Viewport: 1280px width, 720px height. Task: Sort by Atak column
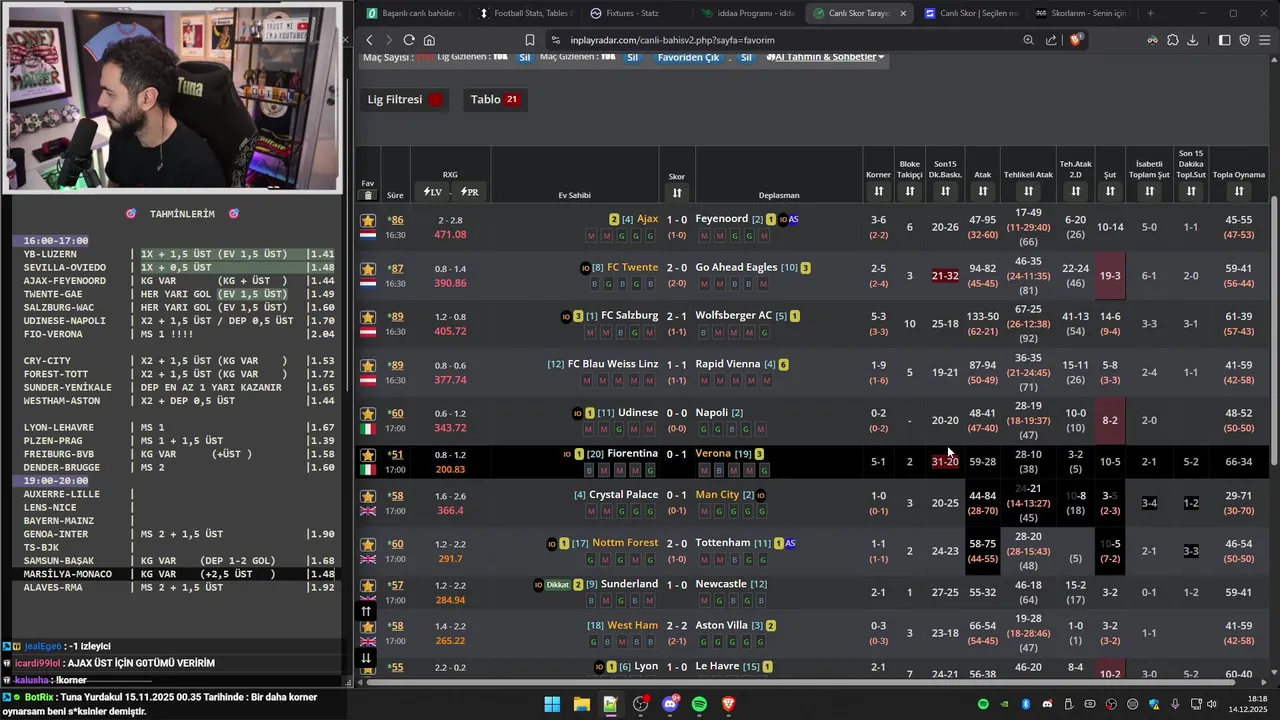pyautogui.click(x=983, y=191)
